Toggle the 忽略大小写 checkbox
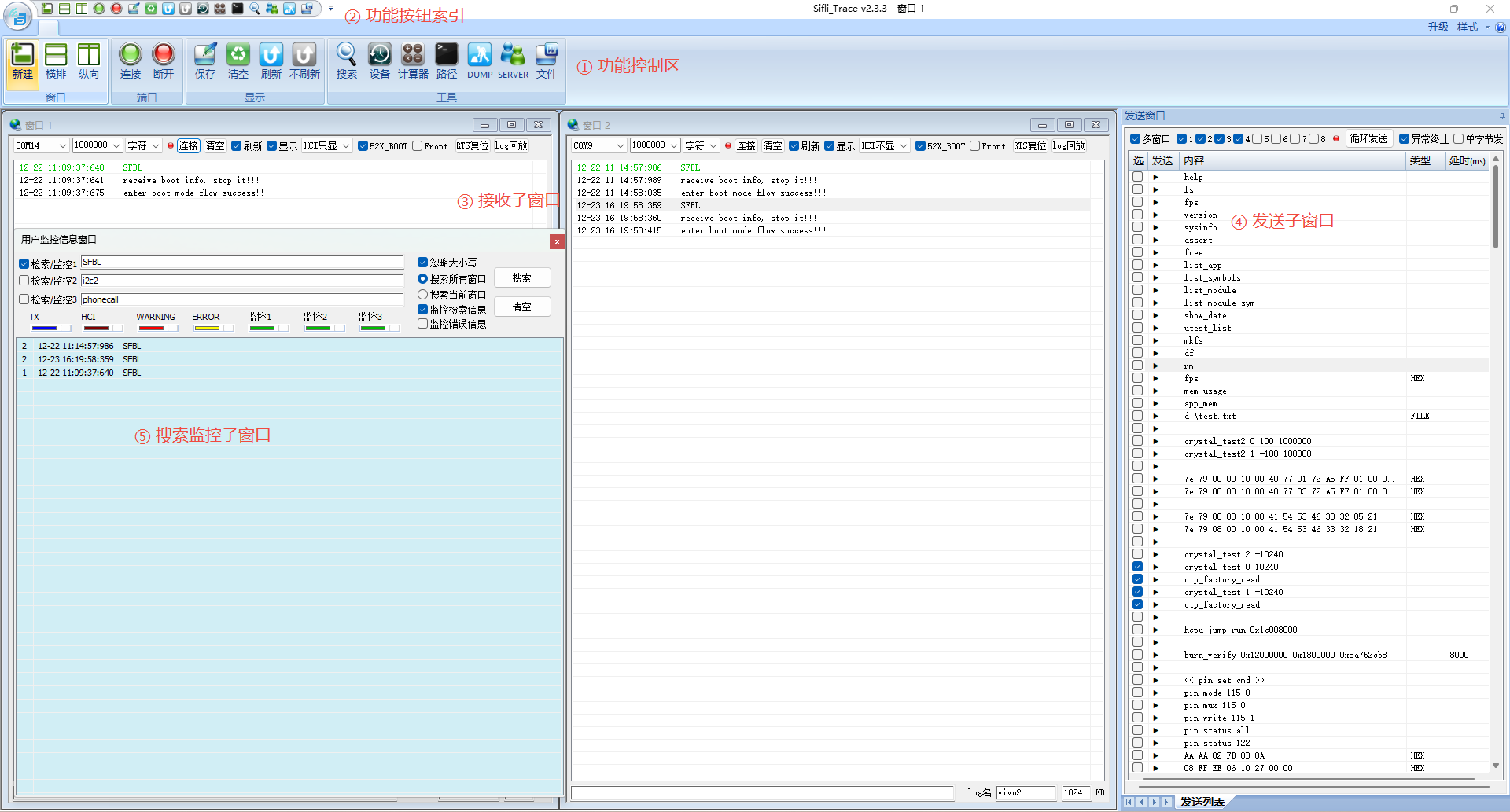1510x812 pixels. tap(423, 263)
